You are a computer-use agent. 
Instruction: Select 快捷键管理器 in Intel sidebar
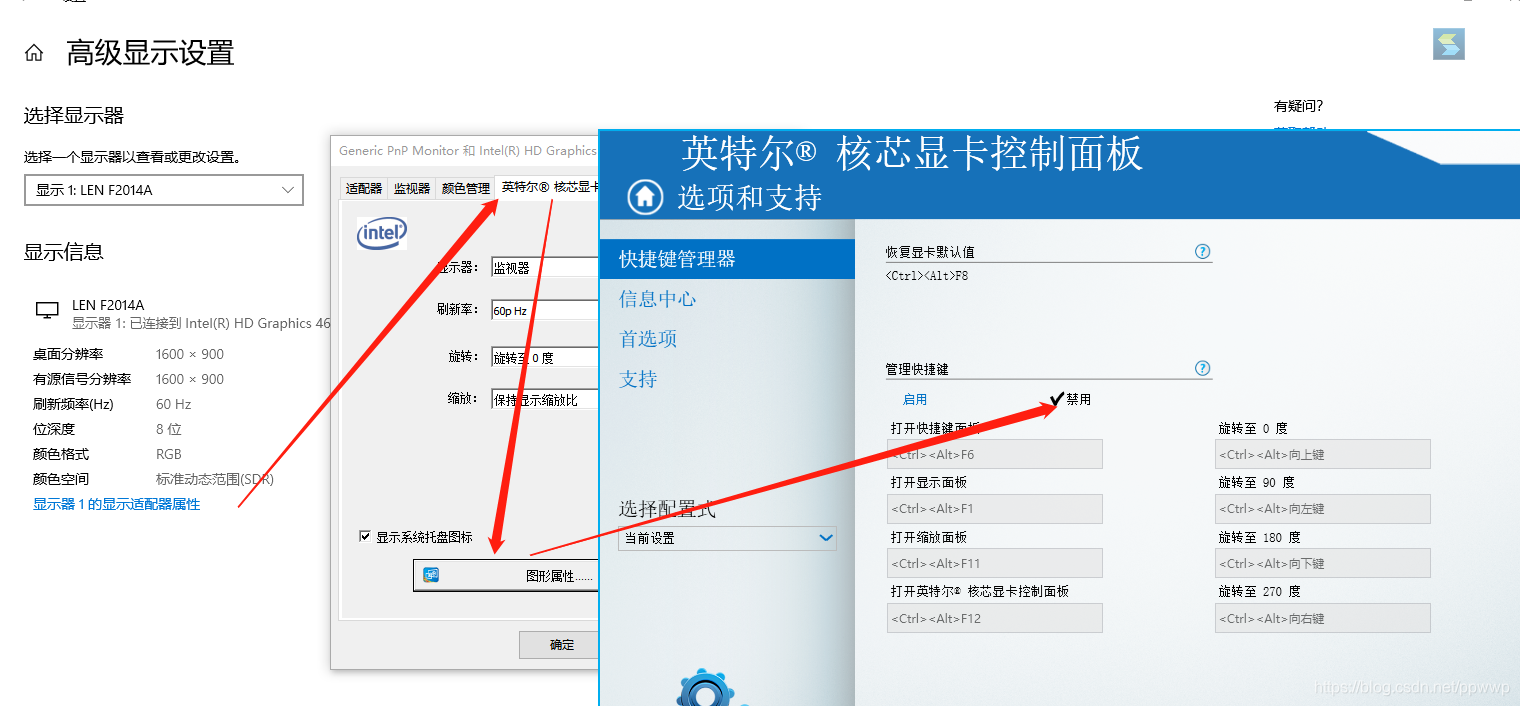point(727,259)
